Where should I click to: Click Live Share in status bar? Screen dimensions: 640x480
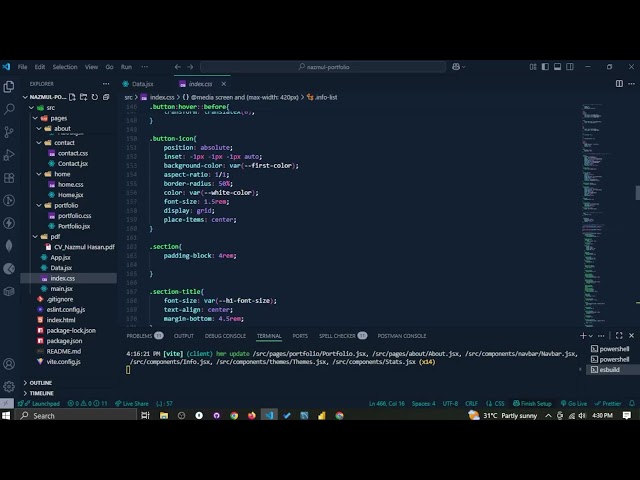132,403
